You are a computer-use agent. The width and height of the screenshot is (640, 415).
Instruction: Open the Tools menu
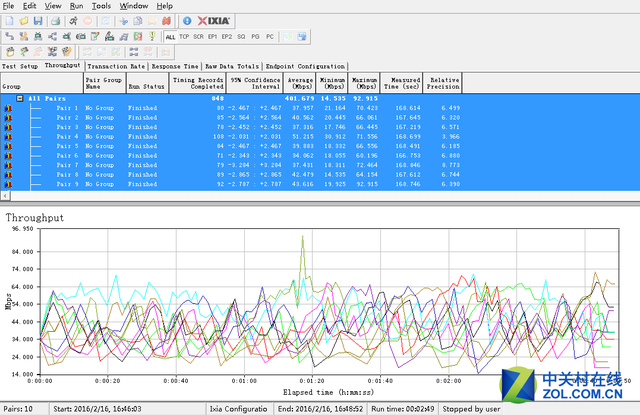point(101,6)
